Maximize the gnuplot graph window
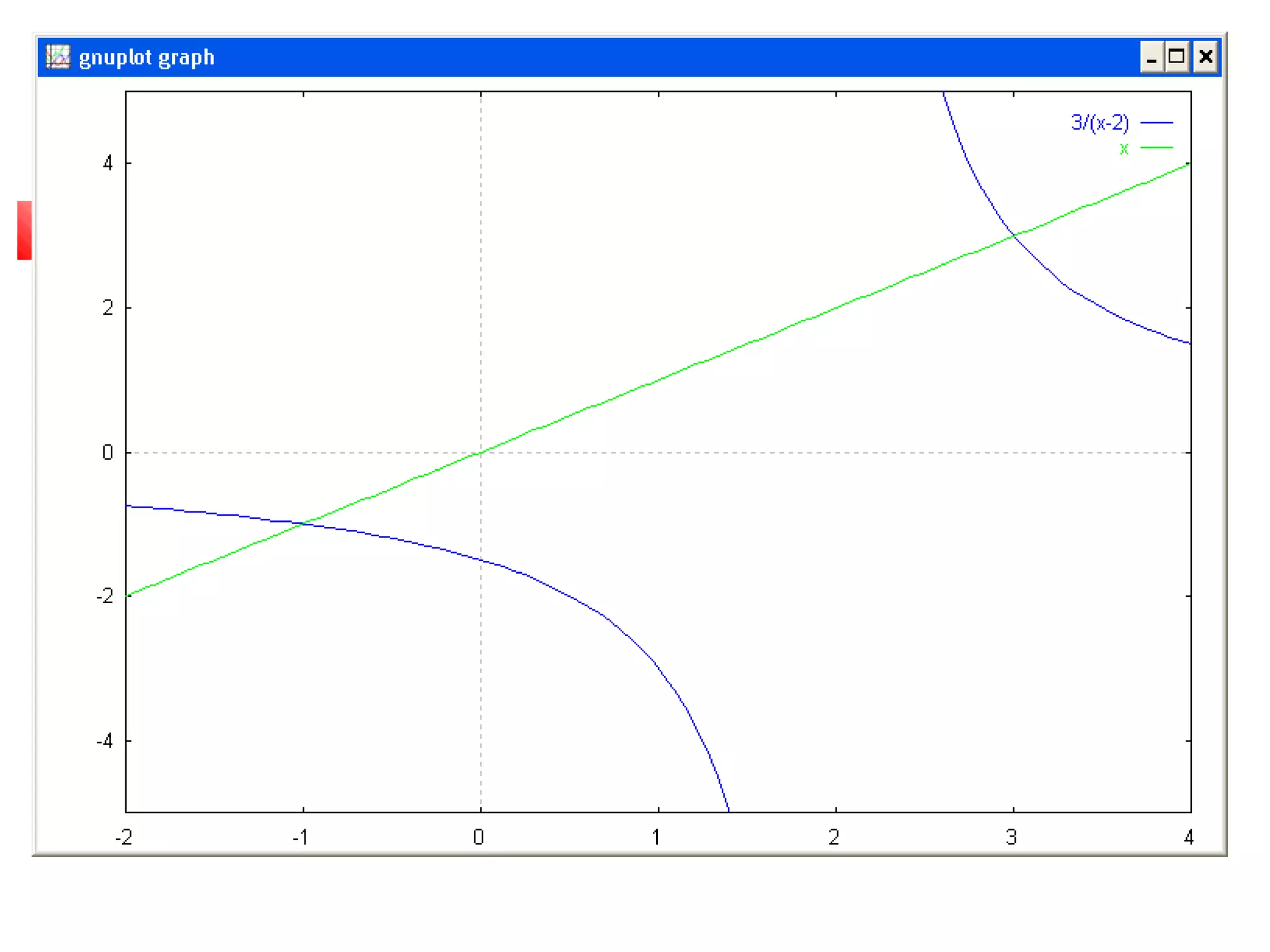Screen dimensions: 1270x952 pos(1176,58)
